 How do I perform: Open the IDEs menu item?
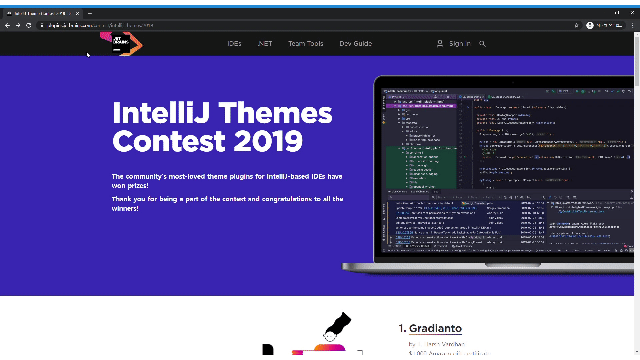(x=234, y=43)
